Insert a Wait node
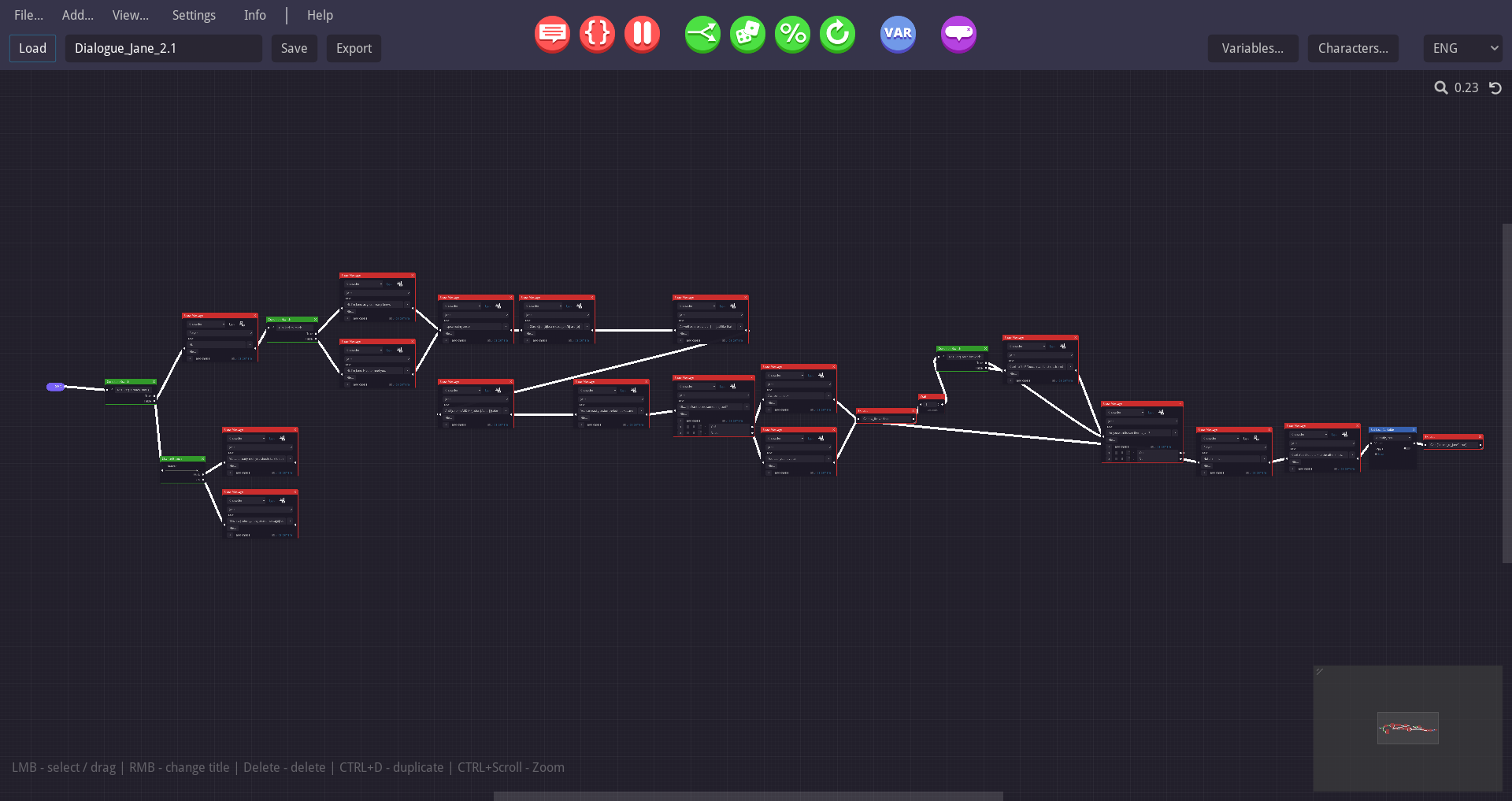Image resolution: width=1512 pixels, height=801 pixels. (x=642, y=34)
